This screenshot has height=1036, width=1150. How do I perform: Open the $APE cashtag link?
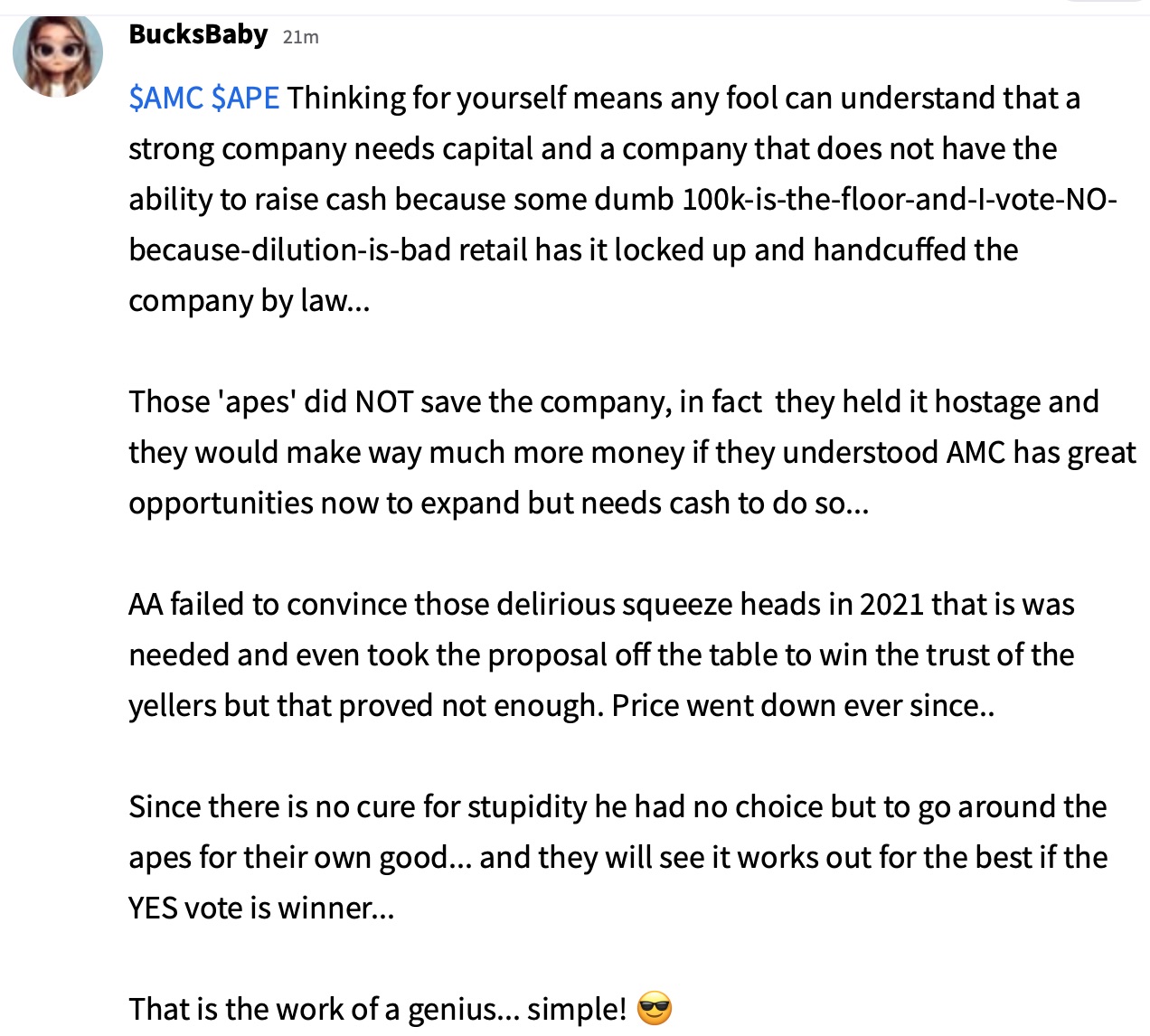coord(245,98)
